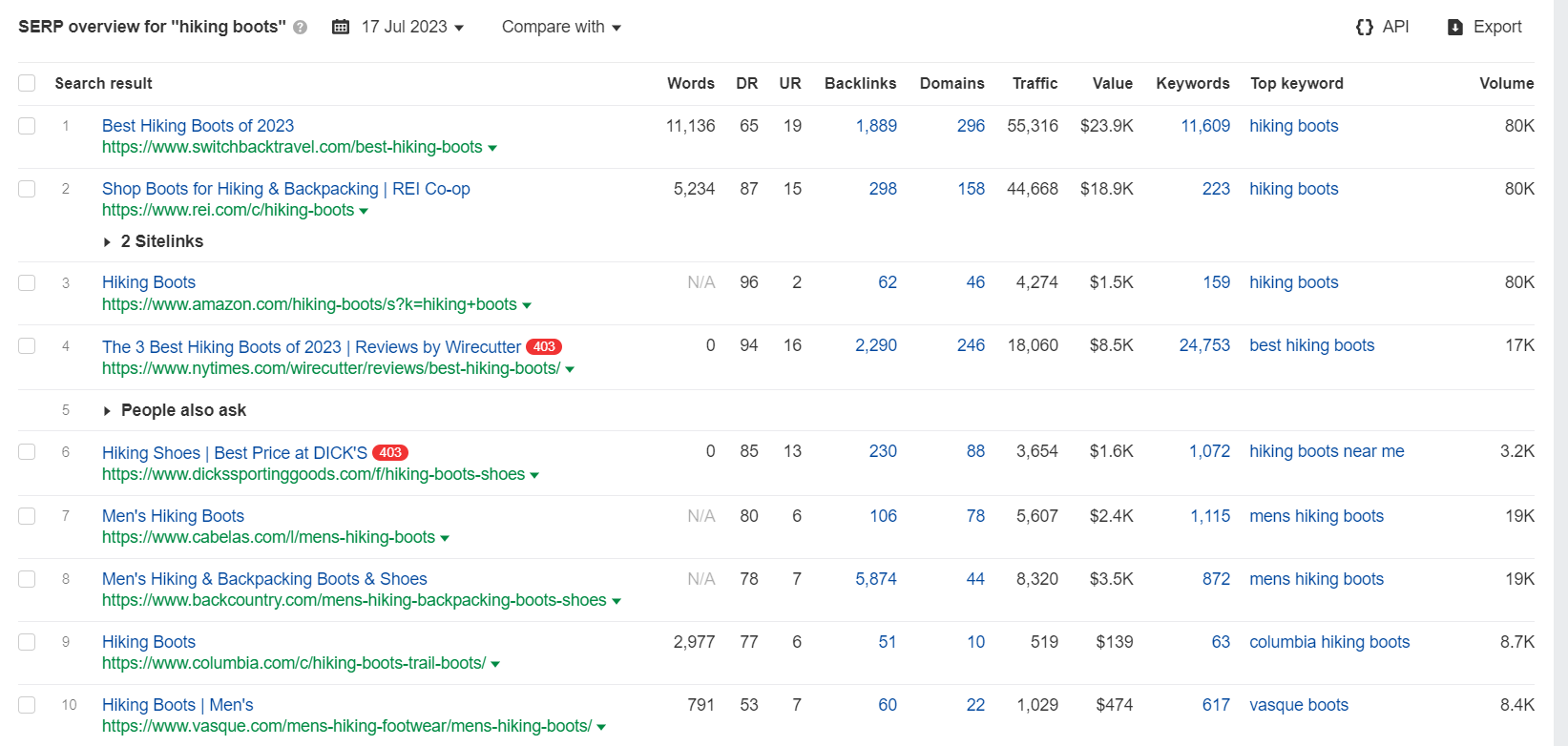The height and width of the screenshot is (746, 1568).
Task: Click the Export button
Action: pos(1485,27)
